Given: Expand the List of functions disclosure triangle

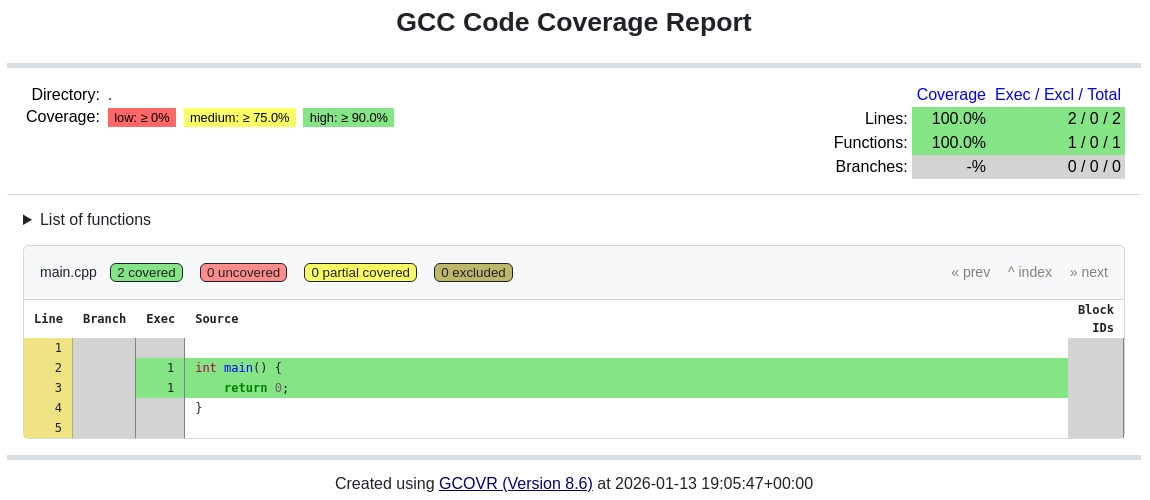Looking at the screenshot, I should (28, 219).
